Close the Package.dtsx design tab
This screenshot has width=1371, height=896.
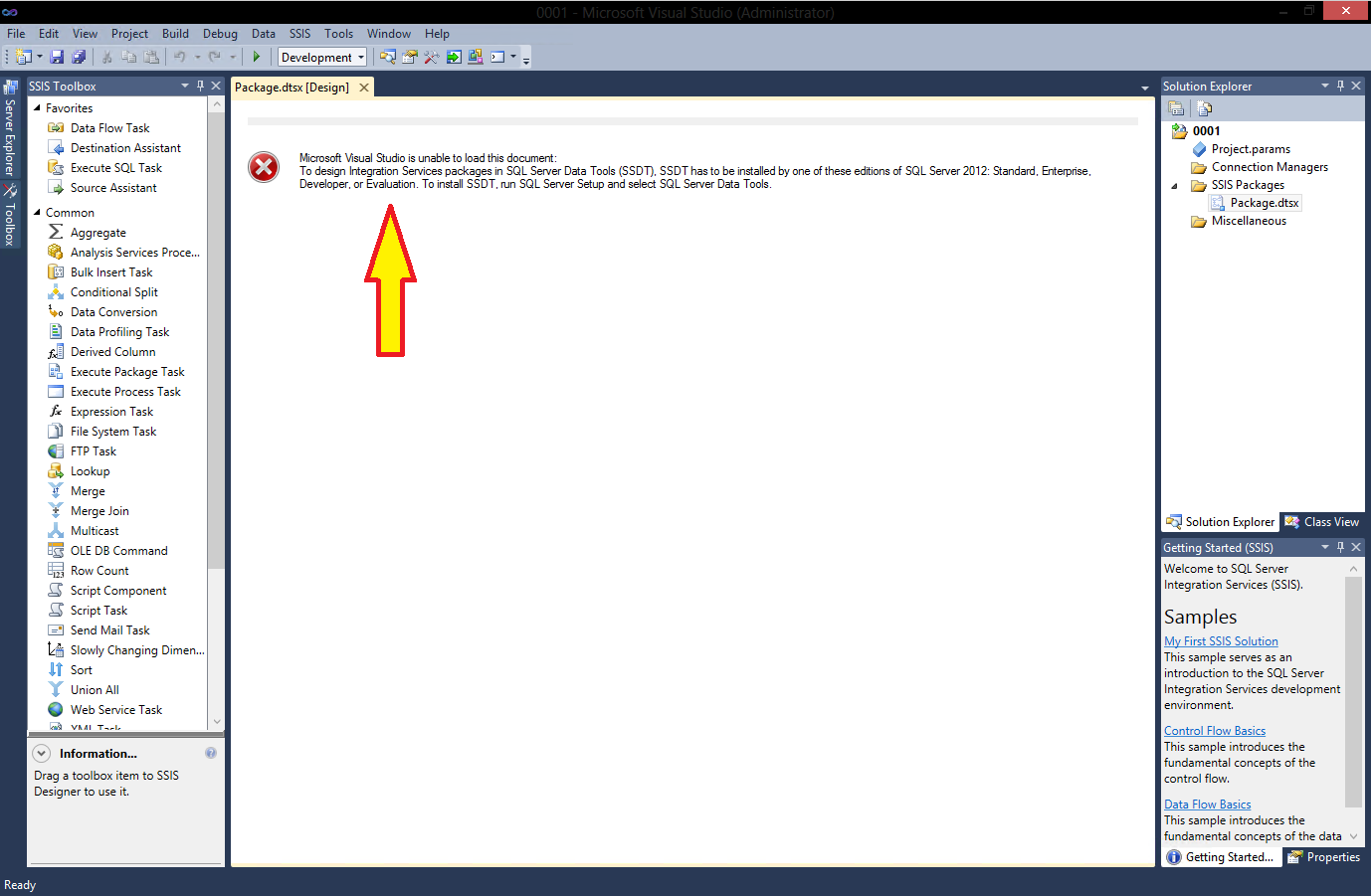pyautogui.click(x=364, y=88)
